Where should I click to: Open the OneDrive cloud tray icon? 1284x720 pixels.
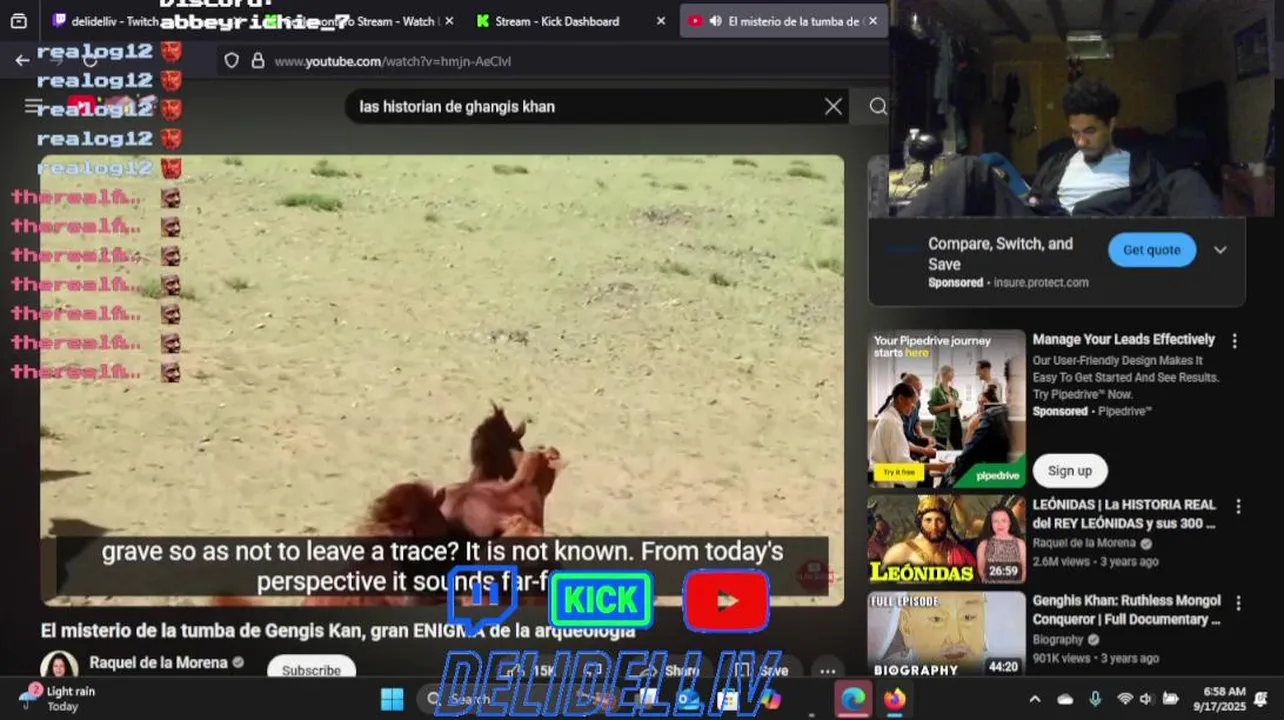(x=1065, y=699)
